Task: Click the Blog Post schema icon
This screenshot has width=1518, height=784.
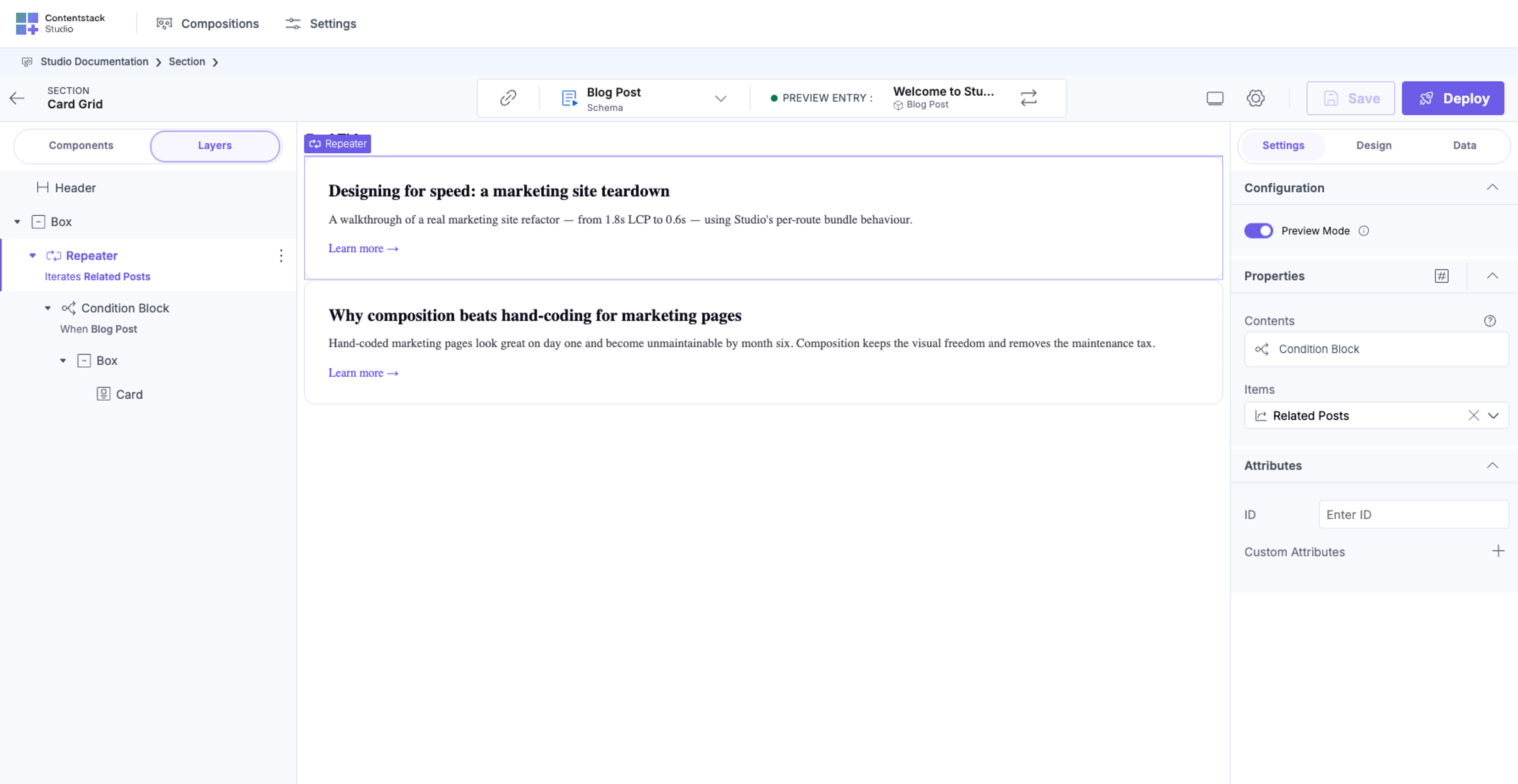Action: tap(569, 98)
